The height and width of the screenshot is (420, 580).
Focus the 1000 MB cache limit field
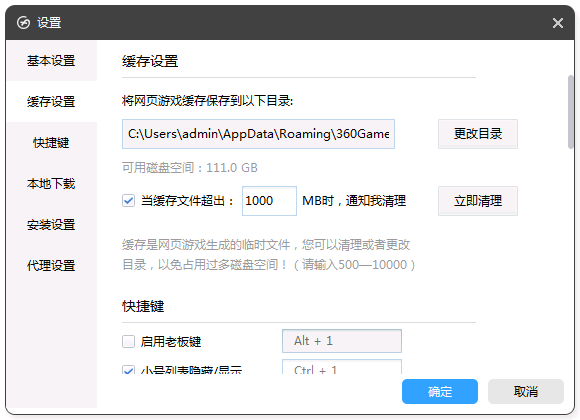(269, 201)
